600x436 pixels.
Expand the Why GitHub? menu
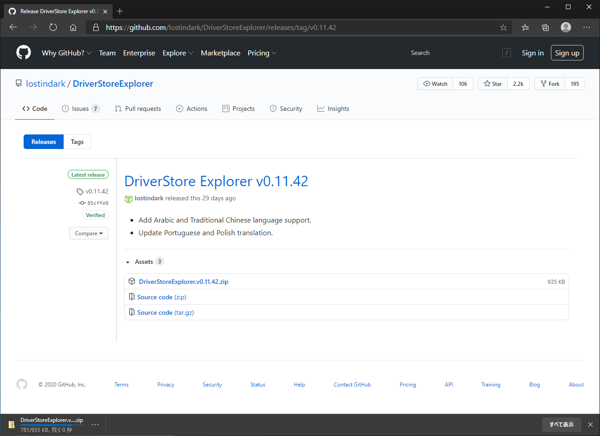[x=66, y=53]
